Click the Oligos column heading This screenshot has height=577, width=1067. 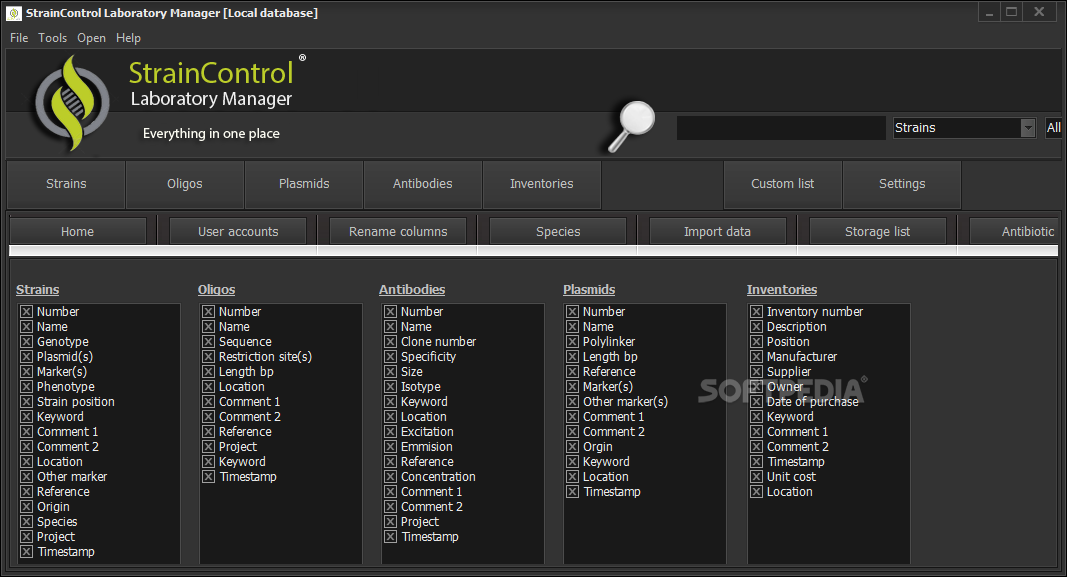(216, 290)
